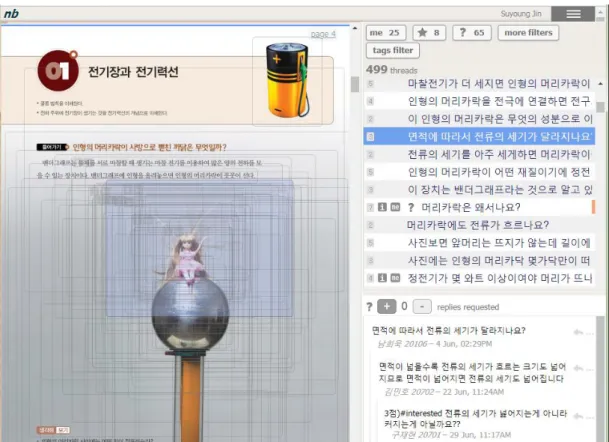Click the thread list scrollbar thumb

600,106
